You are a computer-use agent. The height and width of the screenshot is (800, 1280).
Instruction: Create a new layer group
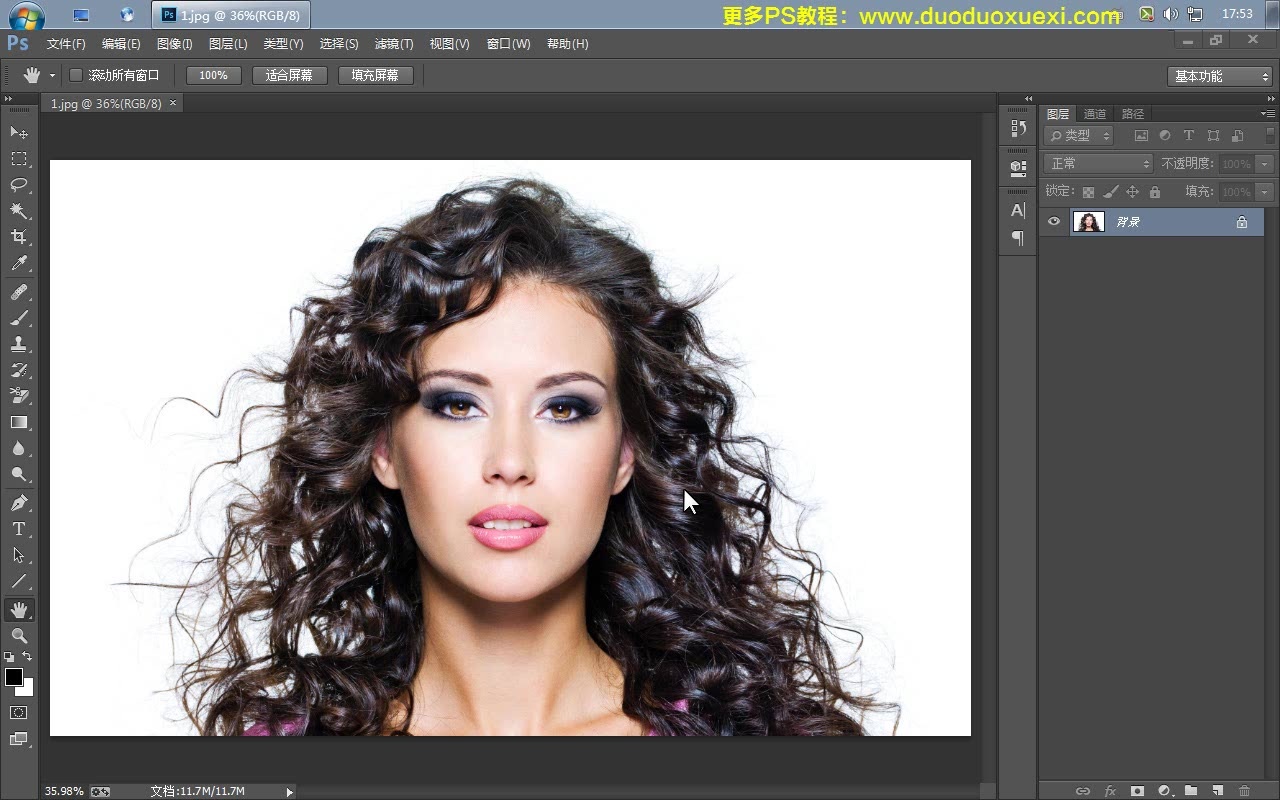click(x=1191, y=791)
